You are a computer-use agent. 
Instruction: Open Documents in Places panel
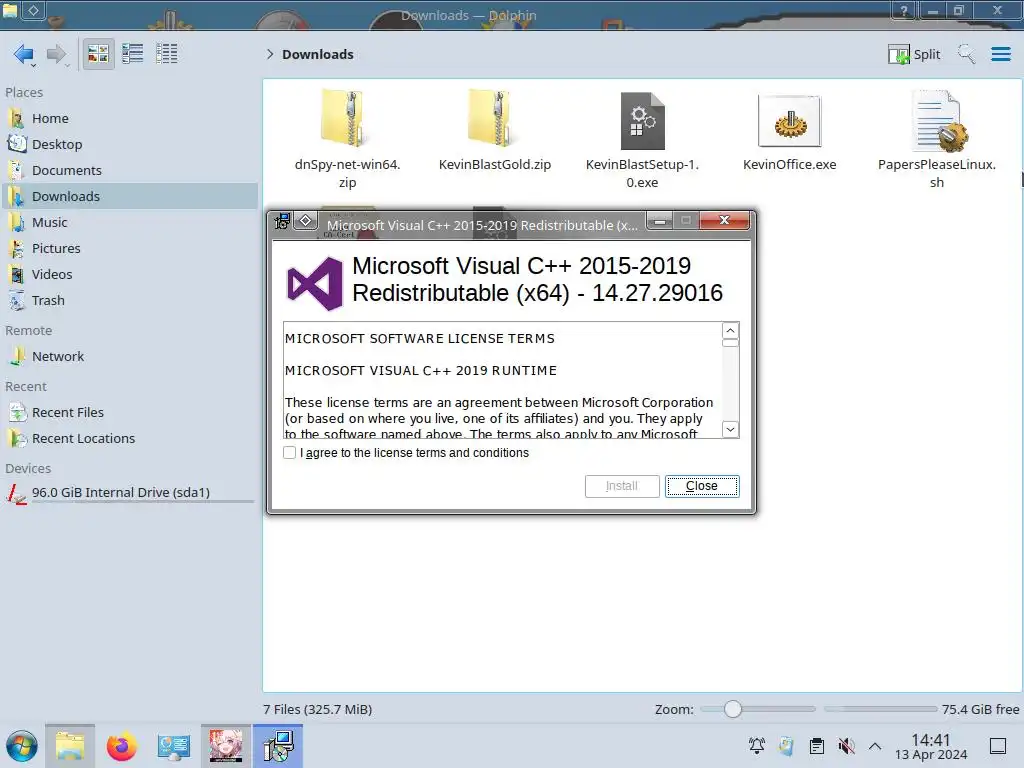coord(129,170)
